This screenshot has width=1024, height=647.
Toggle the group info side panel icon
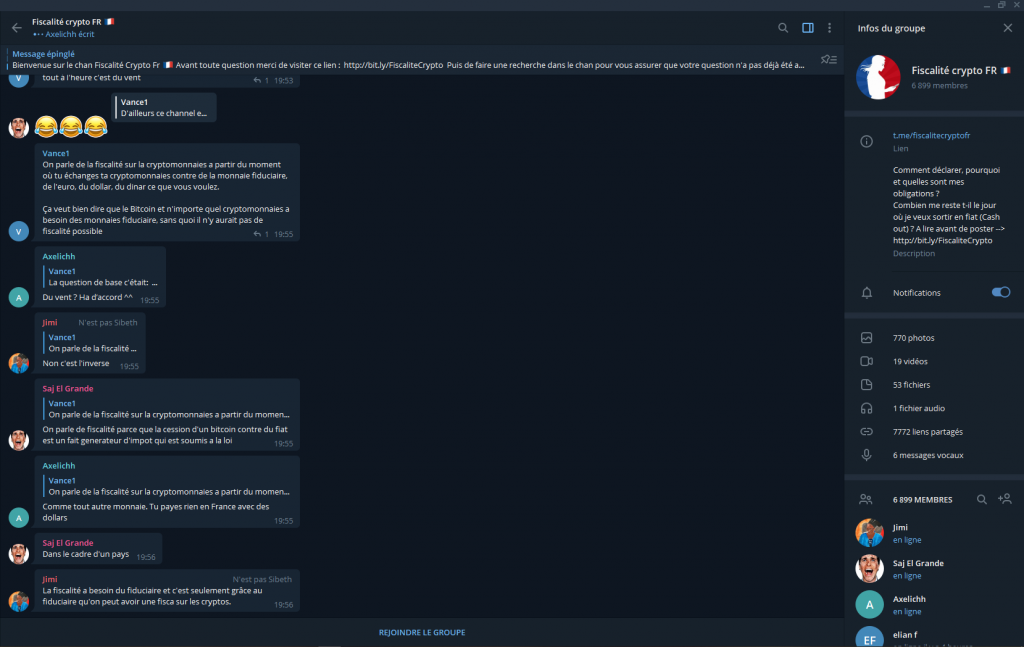pyautogui.click(x=808, y=28)
